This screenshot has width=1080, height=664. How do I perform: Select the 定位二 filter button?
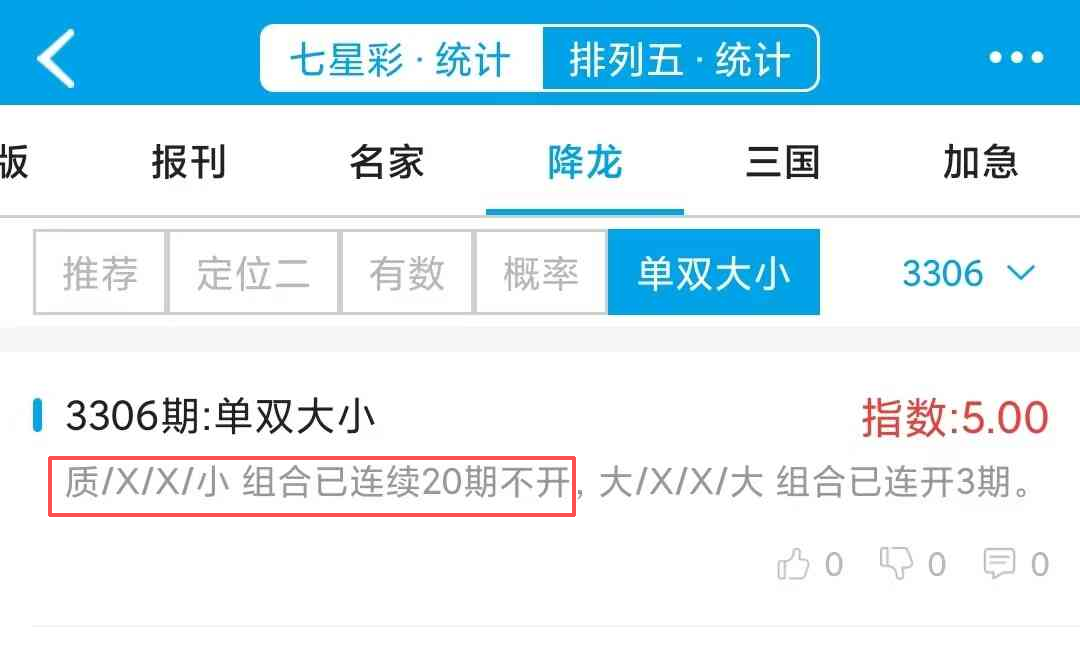253,272
